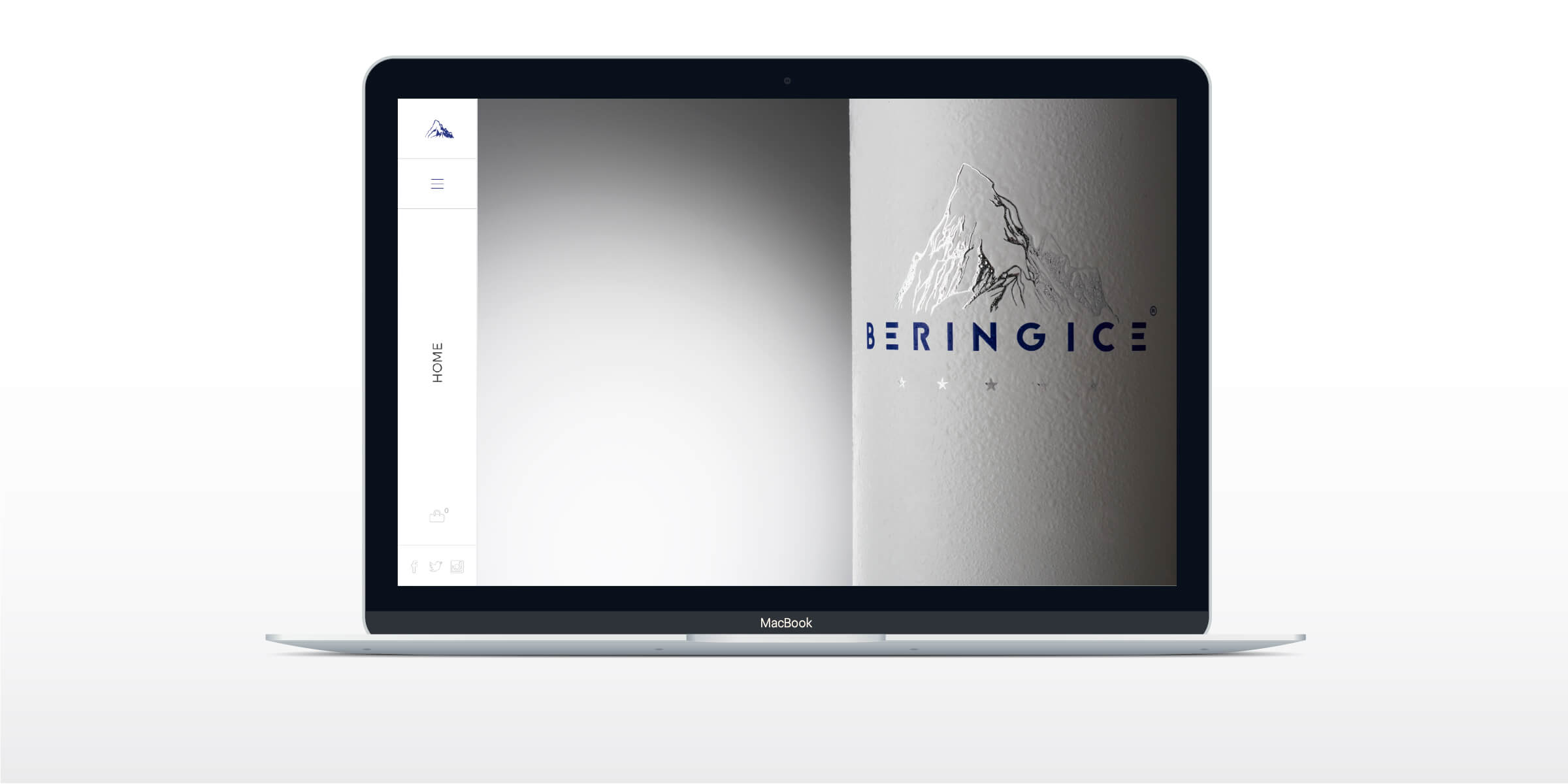1568x784 pixels.
Task: Visit the Twitter profile
Action: (x=436, y=566)
